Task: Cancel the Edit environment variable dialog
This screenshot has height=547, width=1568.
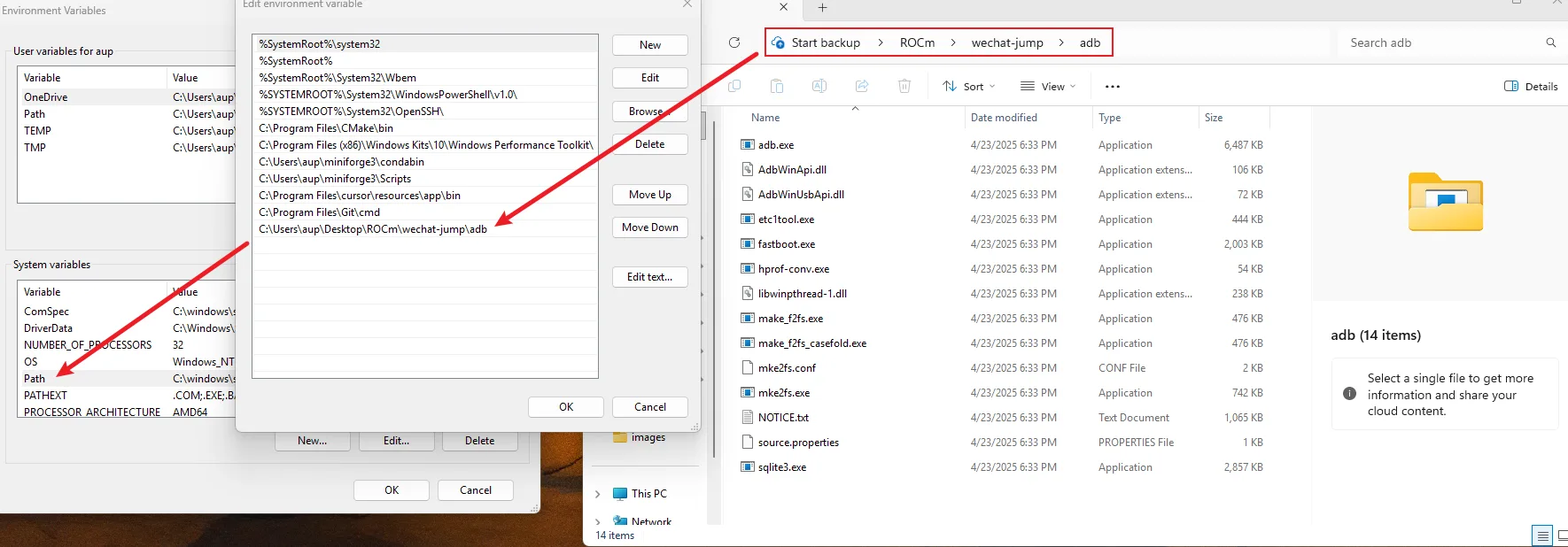Action: [650, 407]
